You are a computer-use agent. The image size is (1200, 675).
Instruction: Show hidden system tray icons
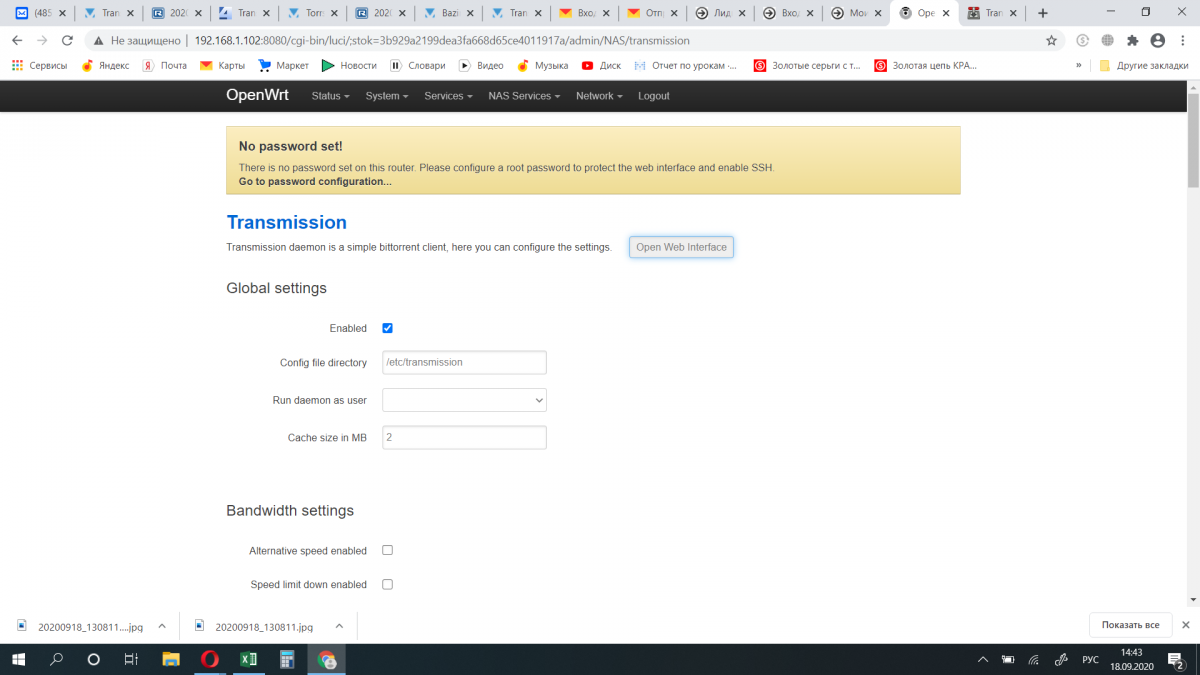[984, 660]
